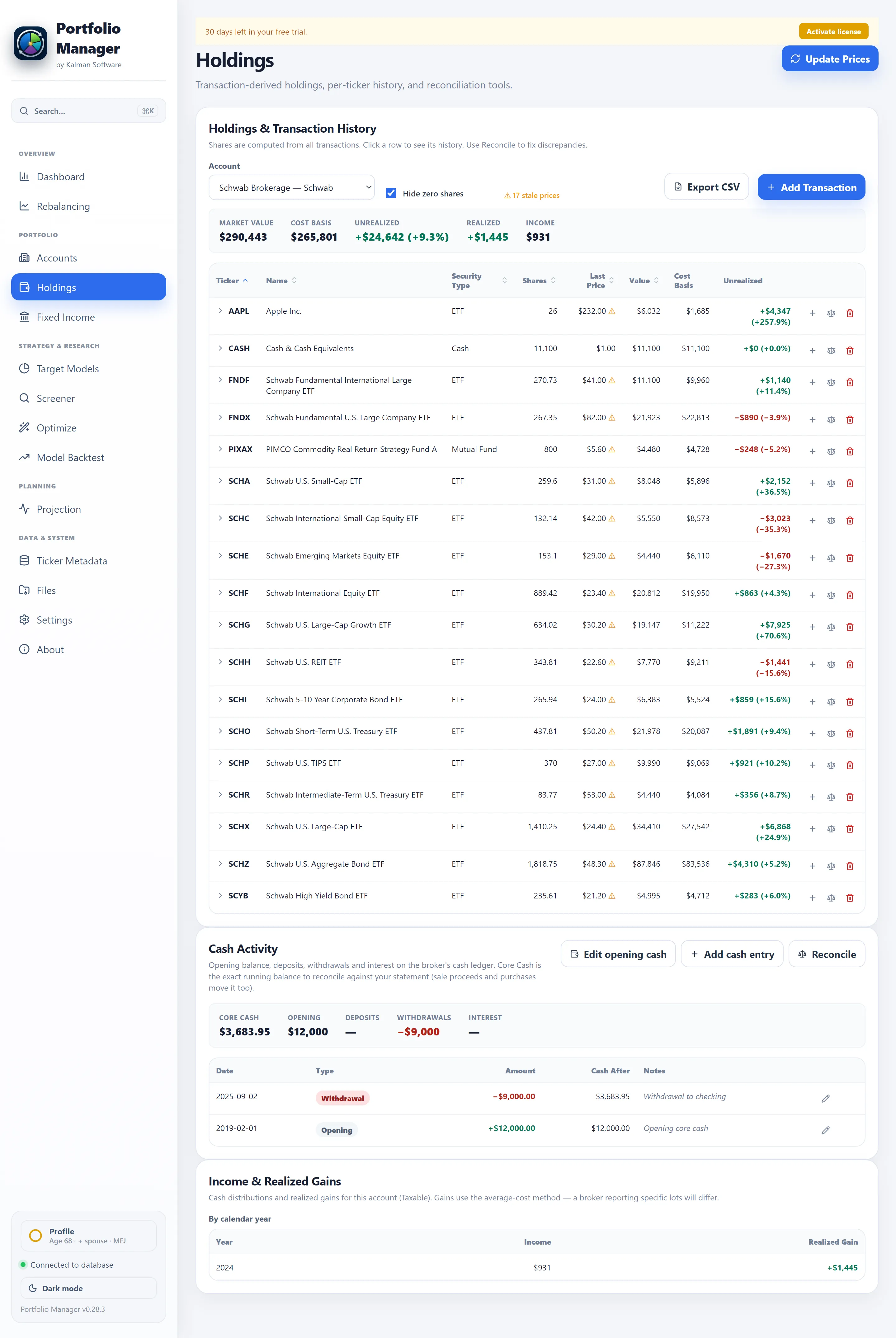Click the Update Prices button
The image size is (896, 1338).
coord(830,59)
